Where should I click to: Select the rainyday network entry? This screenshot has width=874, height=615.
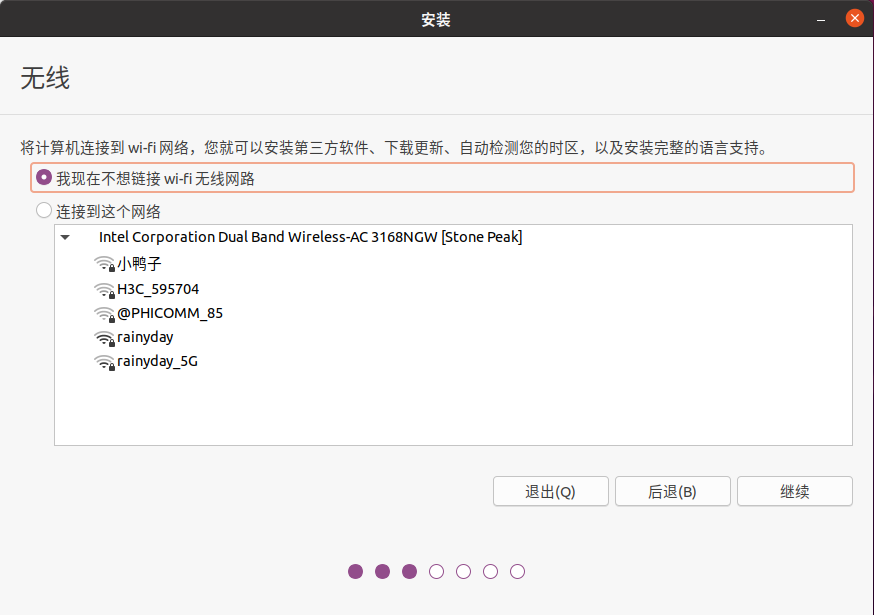145,337
